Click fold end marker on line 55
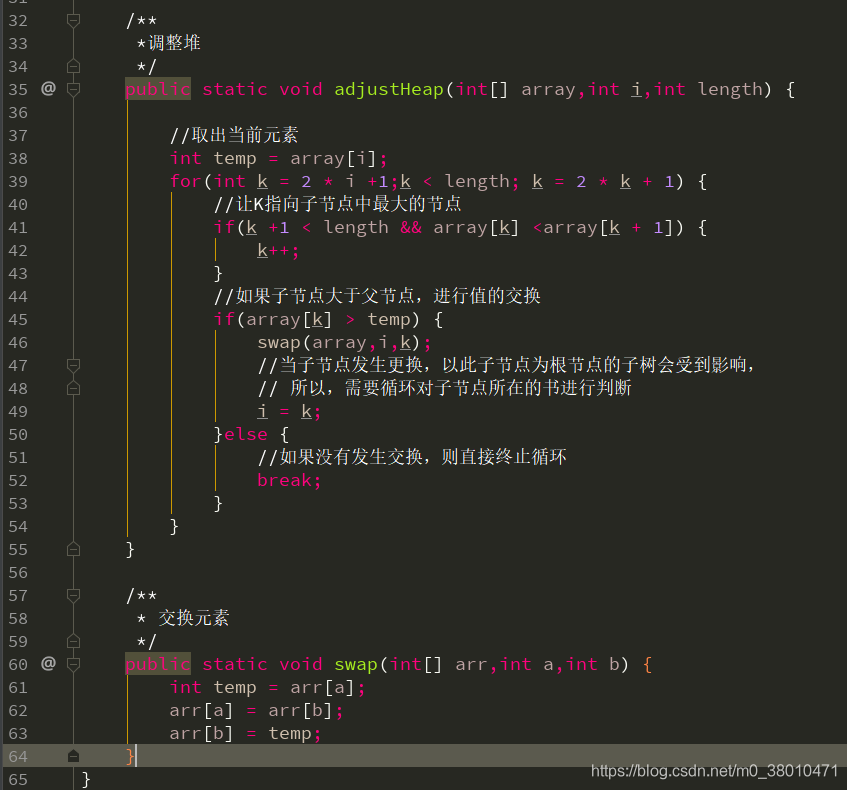The height and width of the screenshot is (790, 847). pos(73,550)
